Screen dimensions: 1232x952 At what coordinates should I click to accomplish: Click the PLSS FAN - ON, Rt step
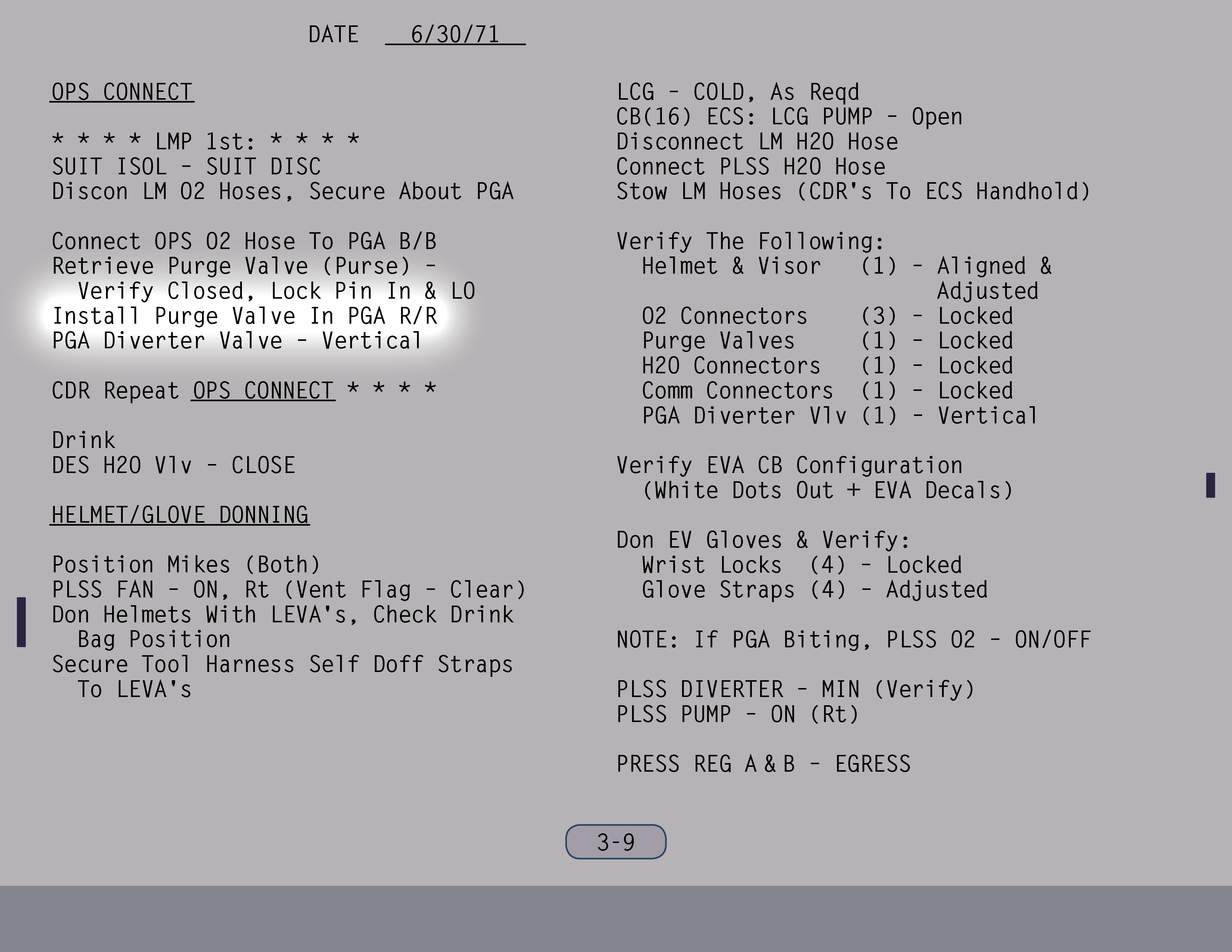coord(288,590)
